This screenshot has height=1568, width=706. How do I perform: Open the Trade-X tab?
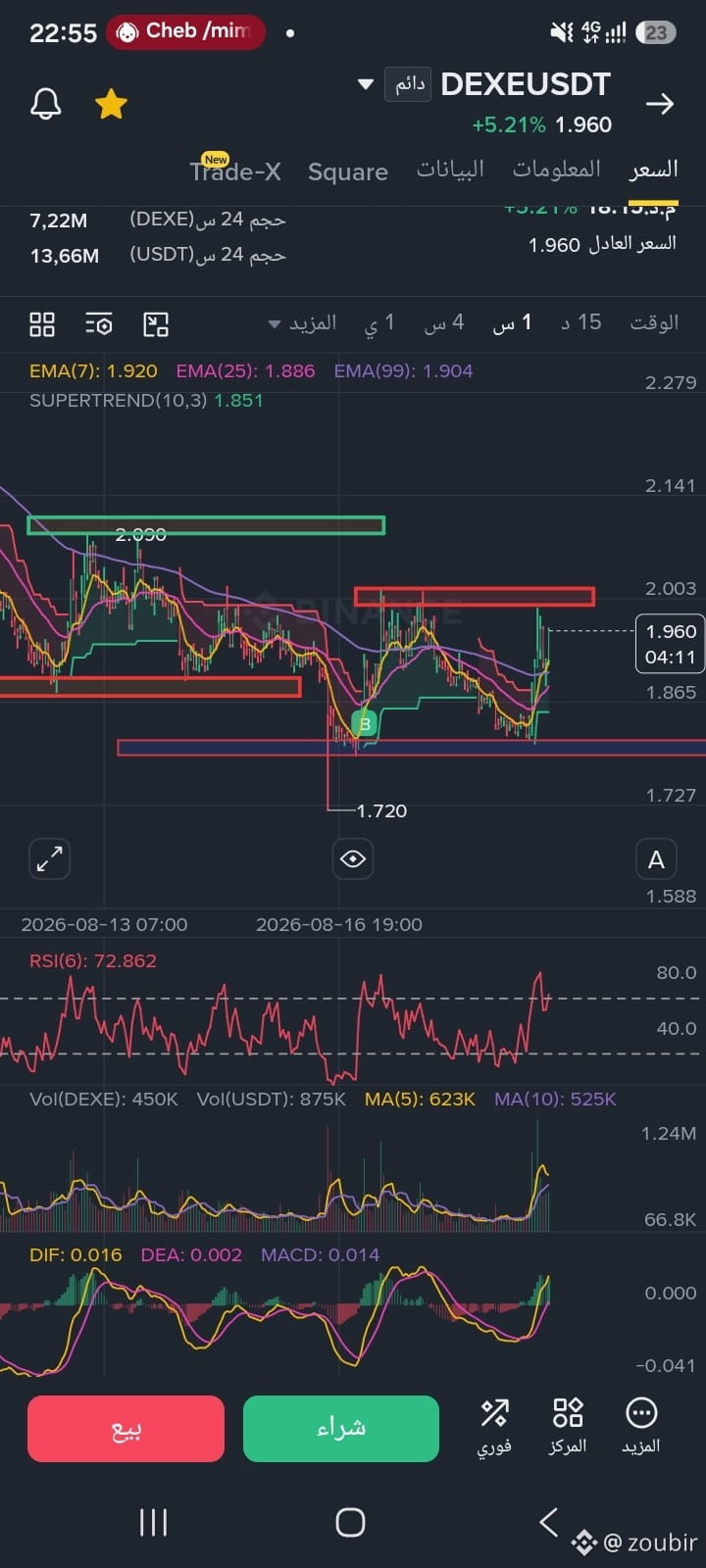coord(235,171)
